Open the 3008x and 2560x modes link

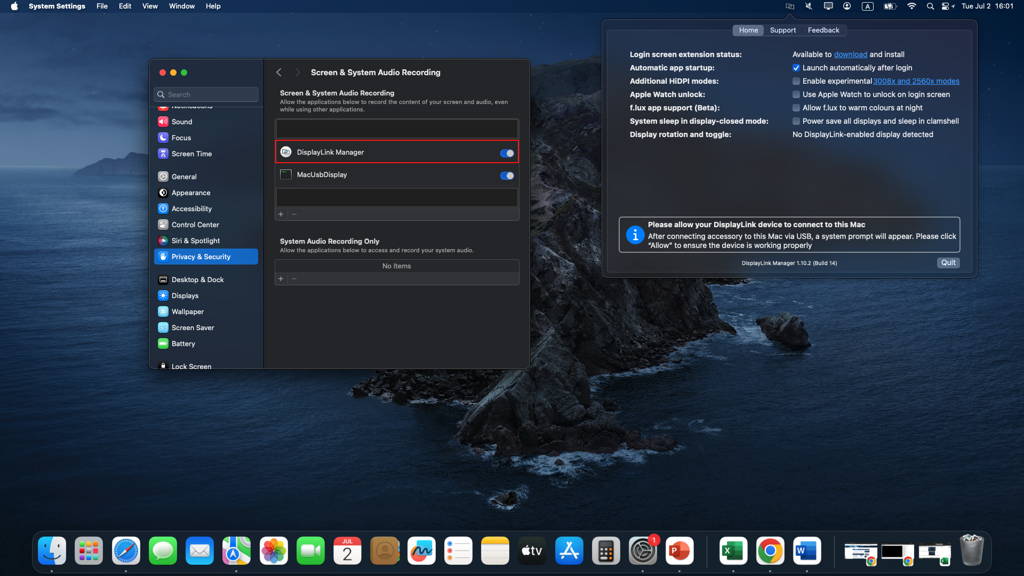point(916,81)
